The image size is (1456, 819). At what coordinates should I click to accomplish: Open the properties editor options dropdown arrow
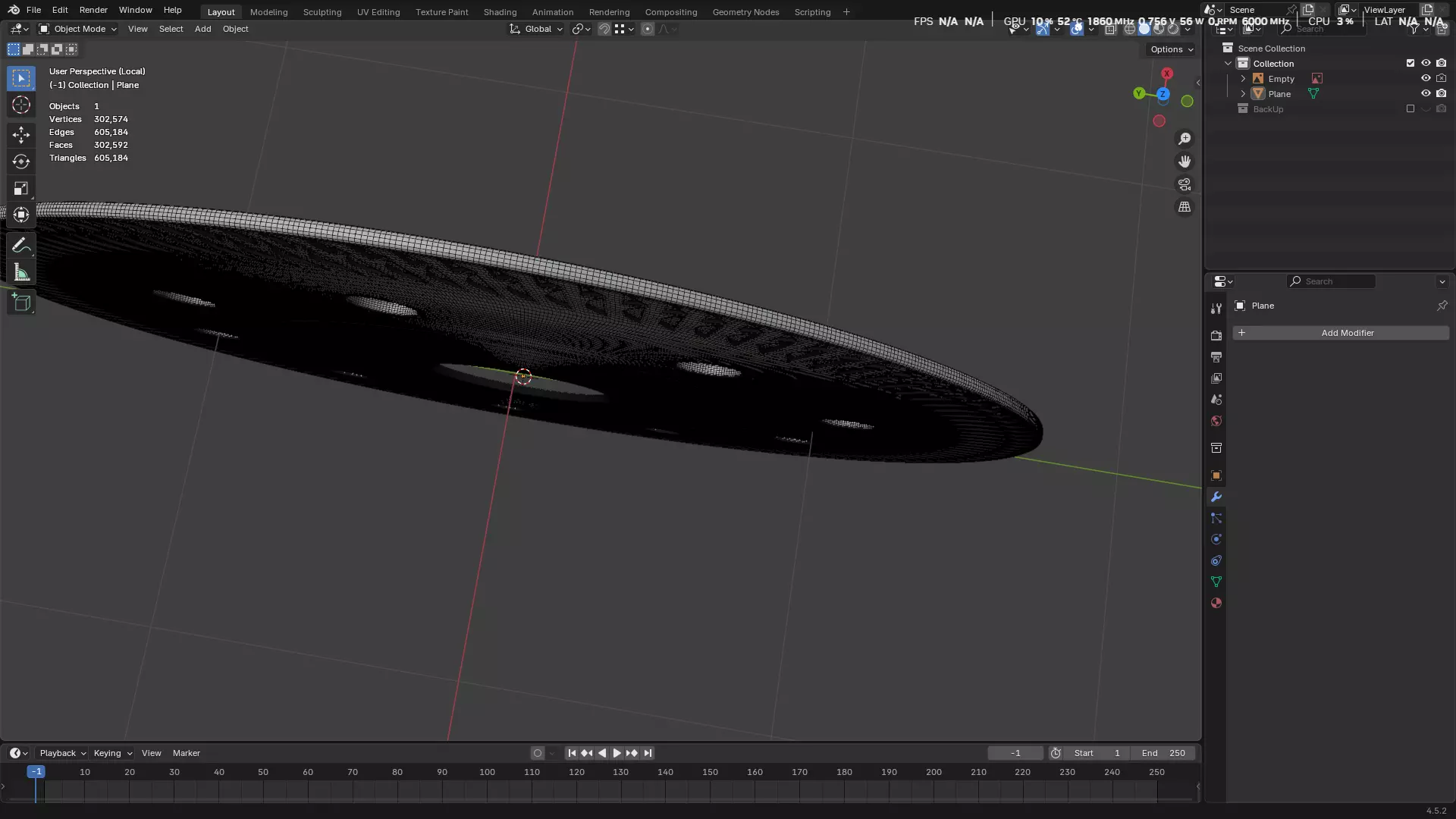1442,281
